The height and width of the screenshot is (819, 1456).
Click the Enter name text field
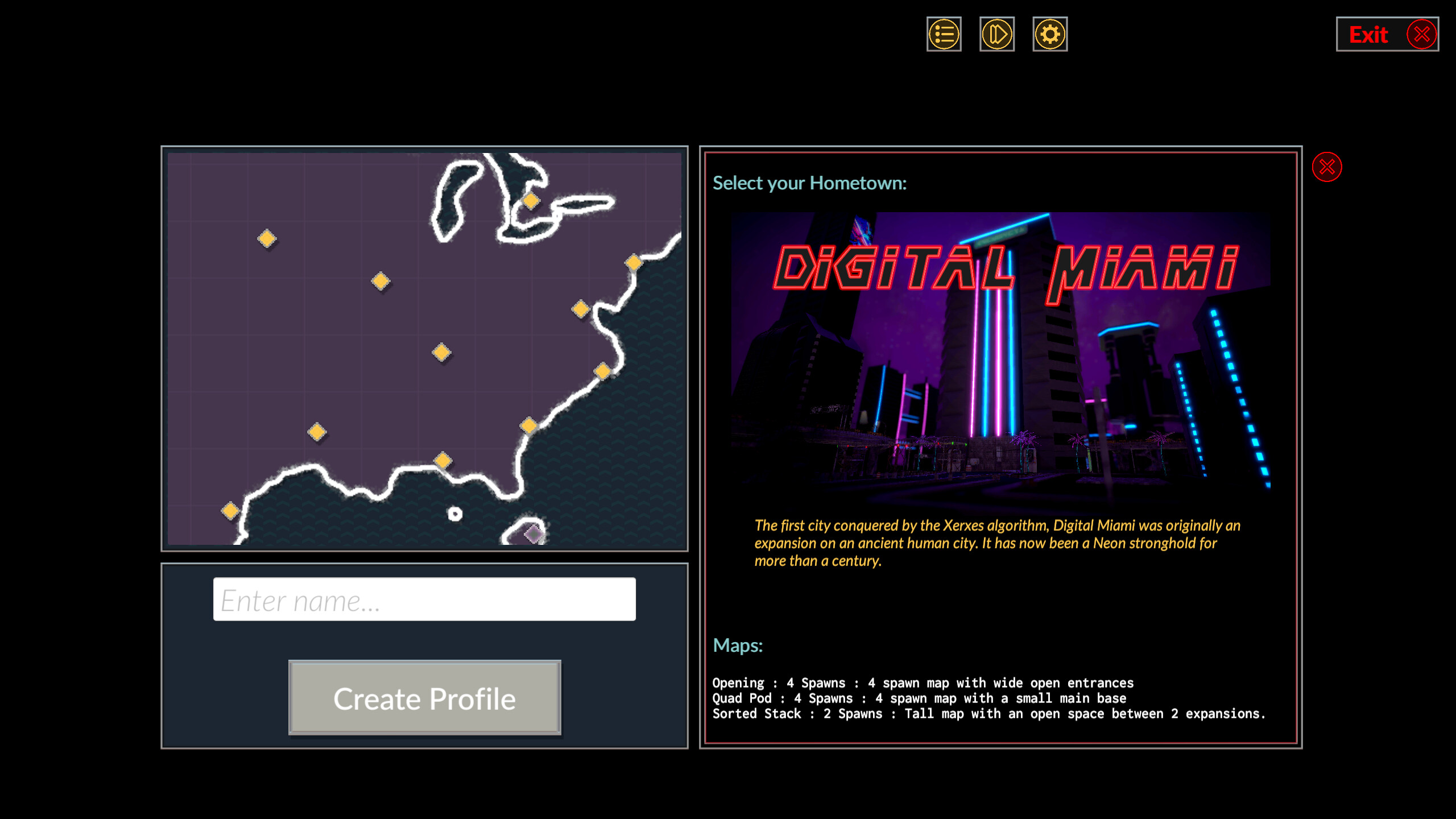click(425, 599)
